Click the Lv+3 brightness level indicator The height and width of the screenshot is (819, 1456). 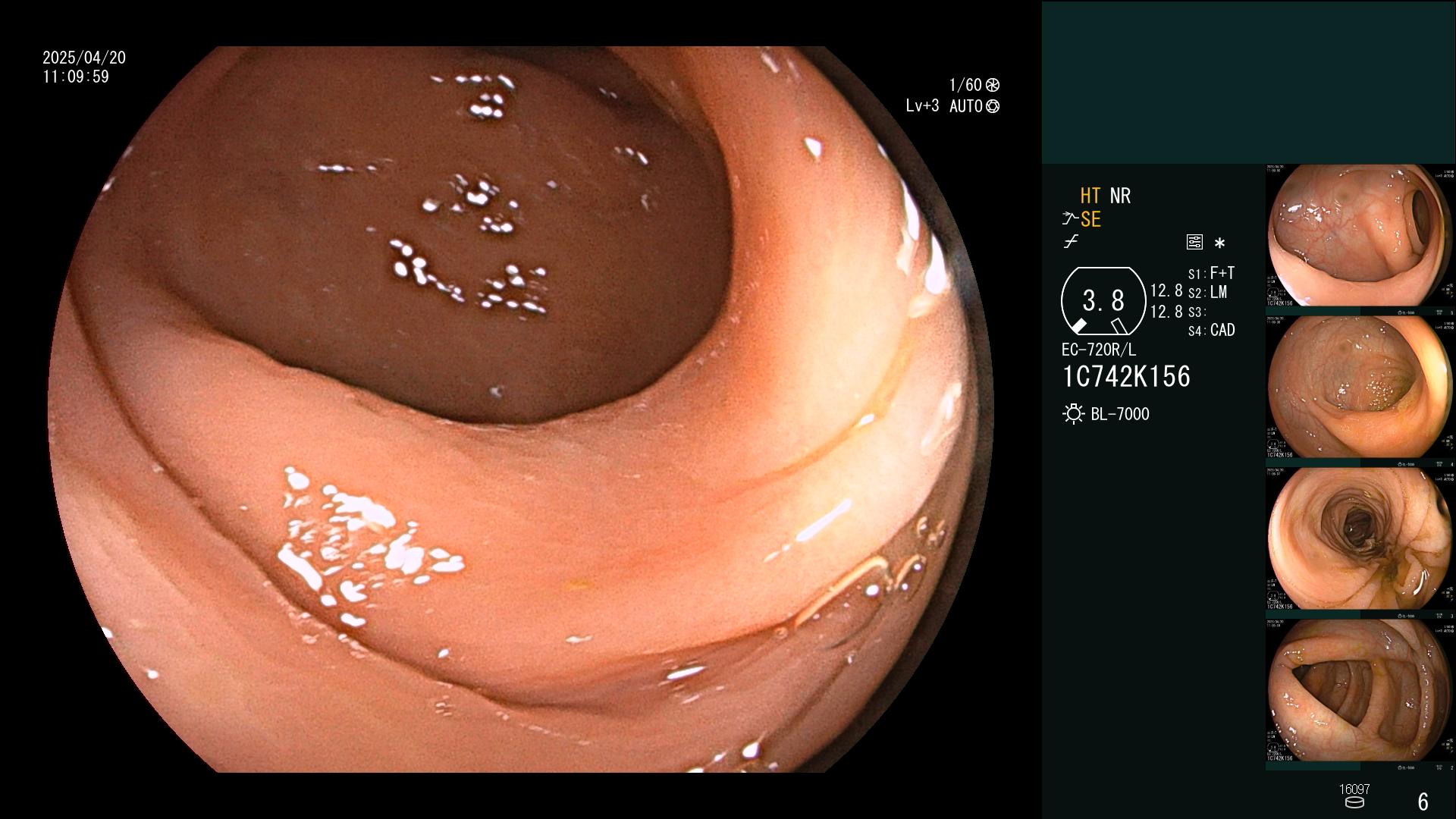click(923, 106)
